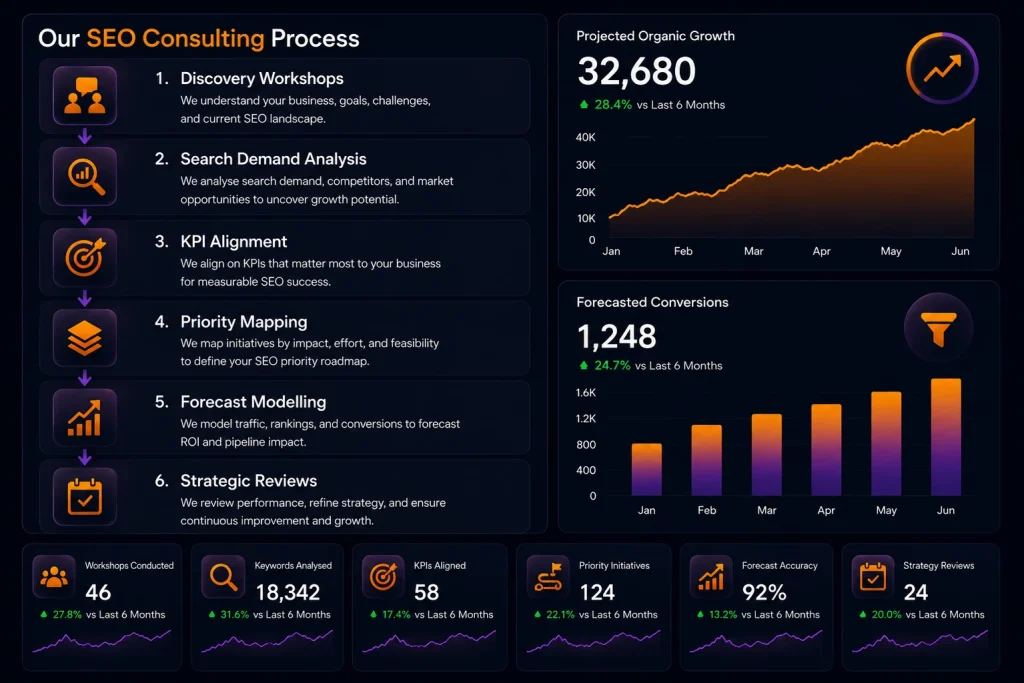Select the Forecast Modelling step title
Image resolution: width=1024 pixels, height=683 pixels.
[253, 402]
